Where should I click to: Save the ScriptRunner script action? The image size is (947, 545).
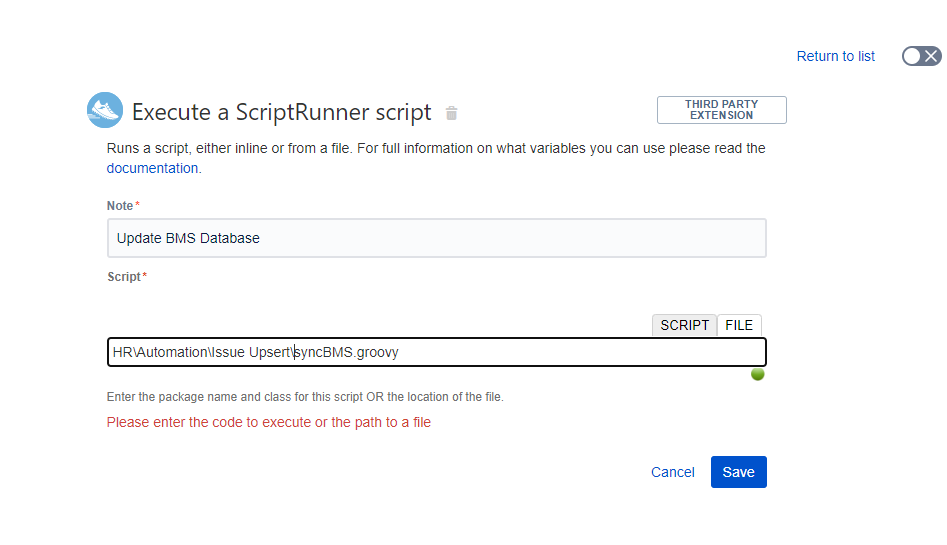pos(739,472)
